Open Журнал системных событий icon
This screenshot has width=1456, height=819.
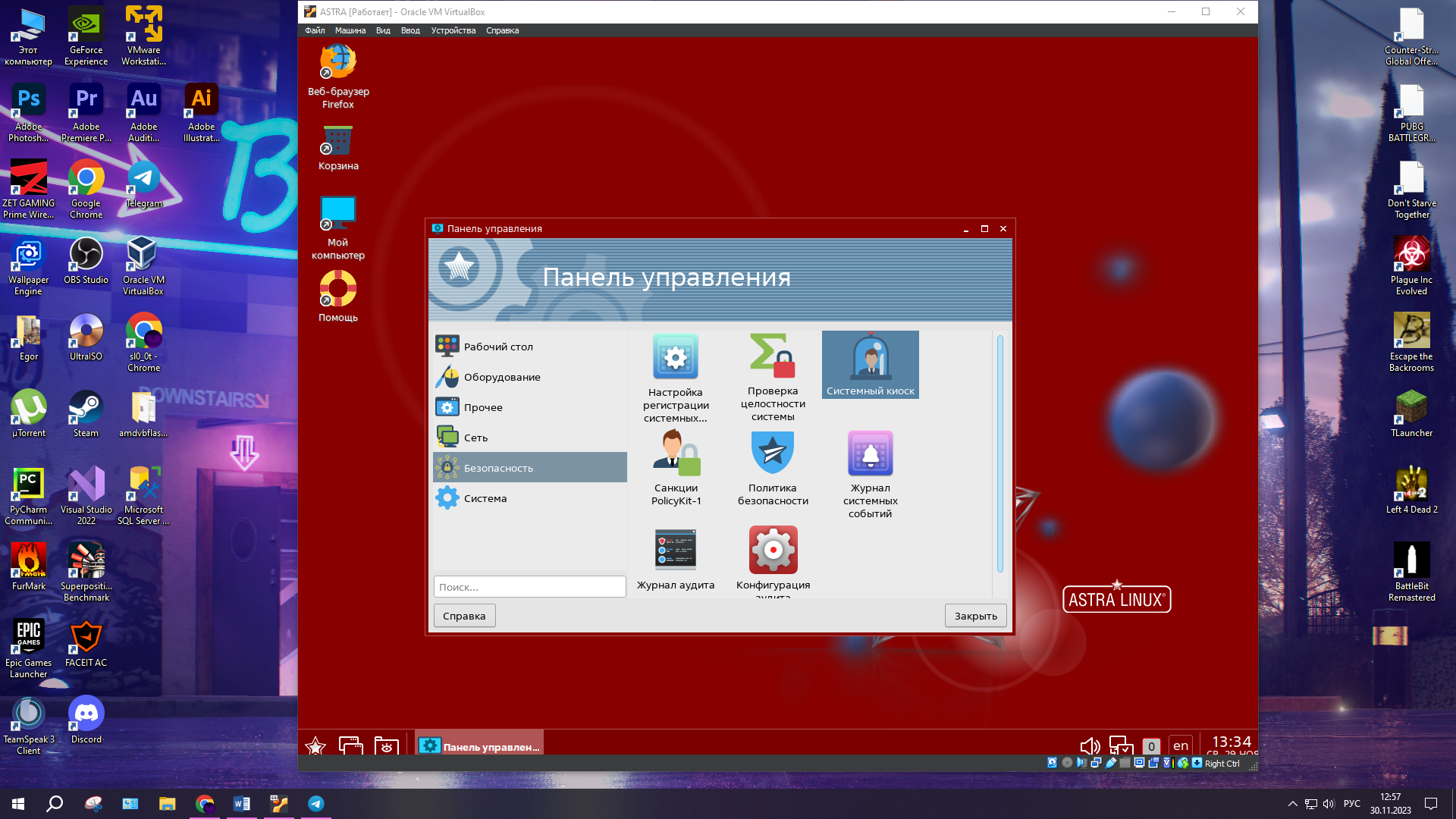(x=870, y=474)
